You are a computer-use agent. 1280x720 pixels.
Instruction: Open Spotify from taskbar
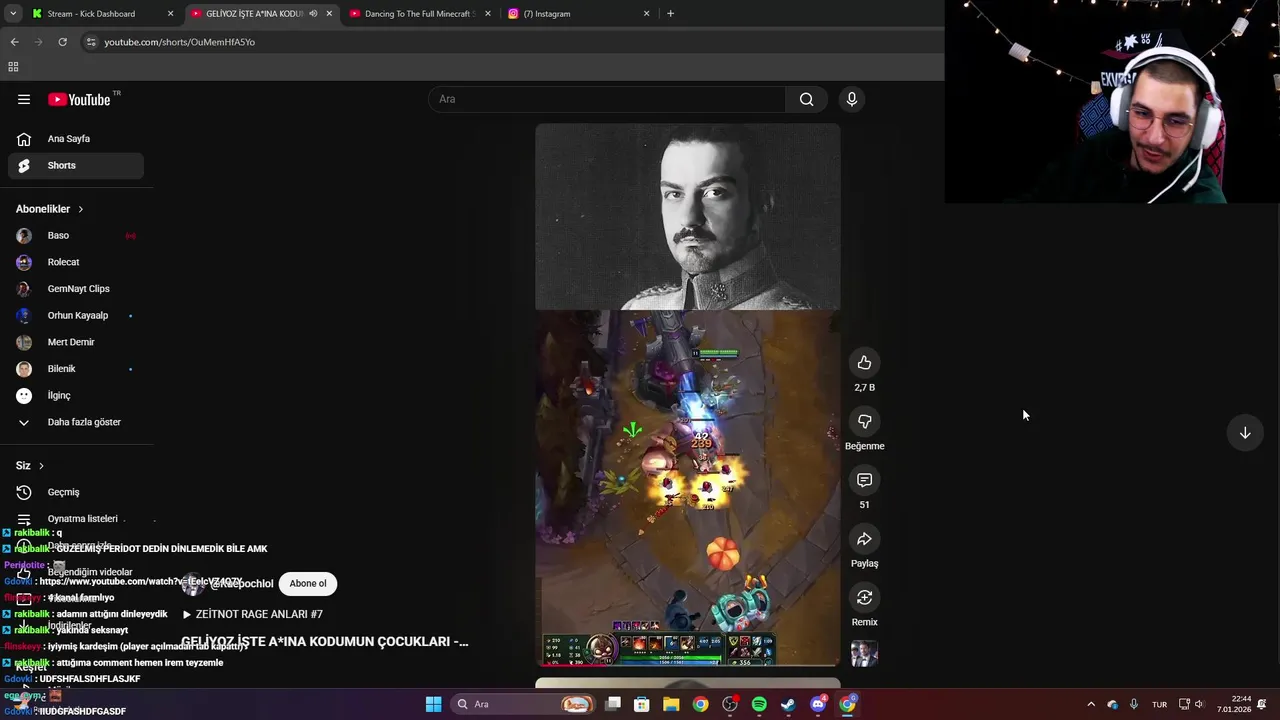[x=759, y=704]
